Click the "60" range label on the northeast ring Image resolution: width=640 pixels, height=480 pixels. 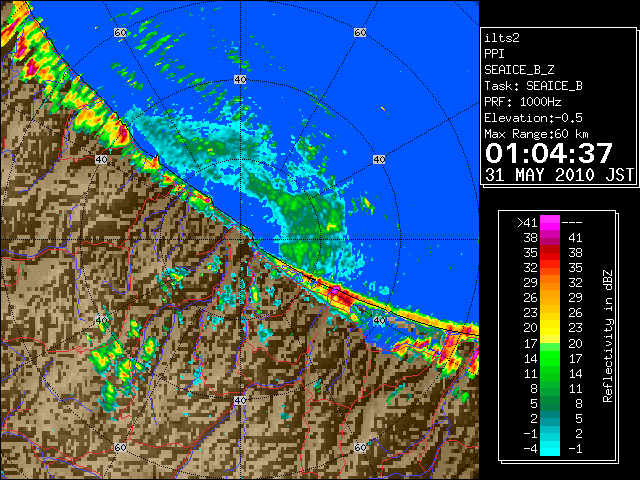[x=360, y=32]
